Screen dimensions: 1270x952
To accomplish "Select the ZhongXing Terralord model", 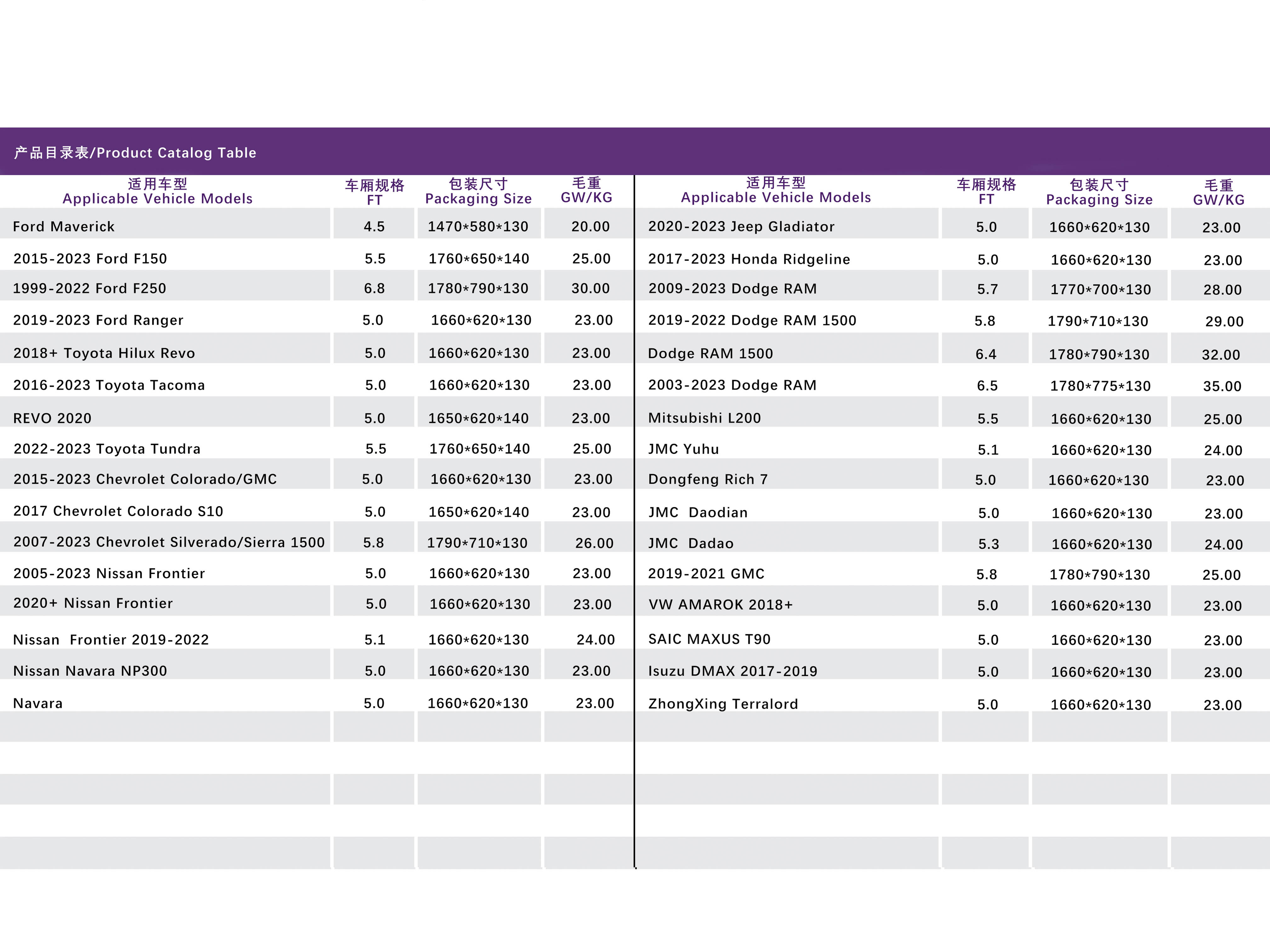I will coord(723,704).
